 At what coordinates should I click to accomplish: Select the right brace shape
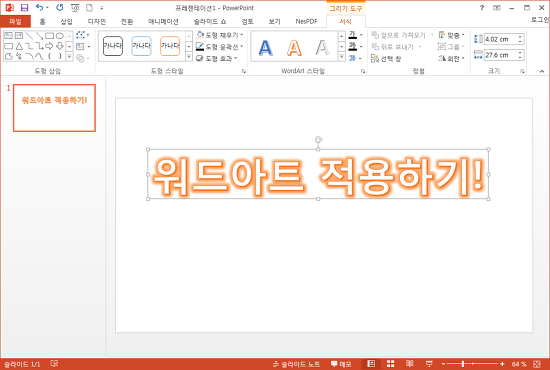pyautogui.click(x=60, y=56)
